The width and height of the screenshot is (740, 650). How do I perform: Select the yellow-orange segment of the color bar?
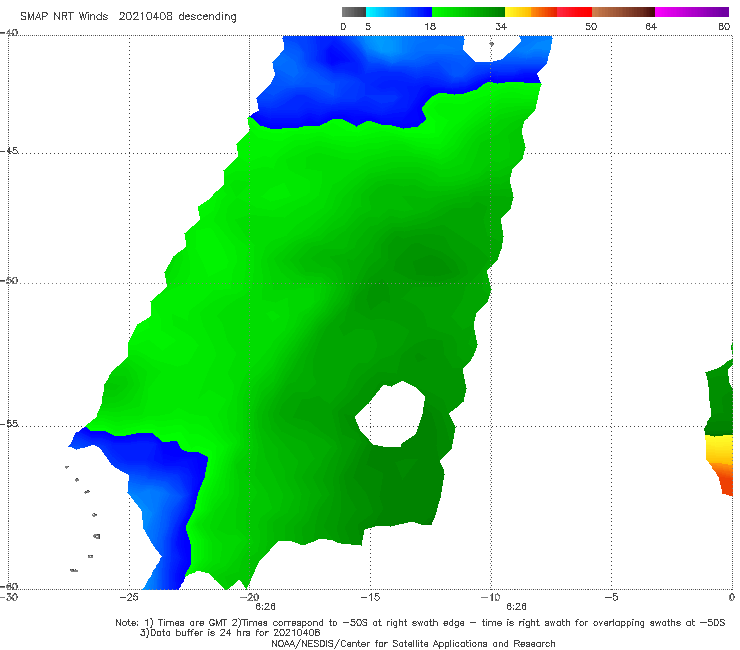coord(530,12)
